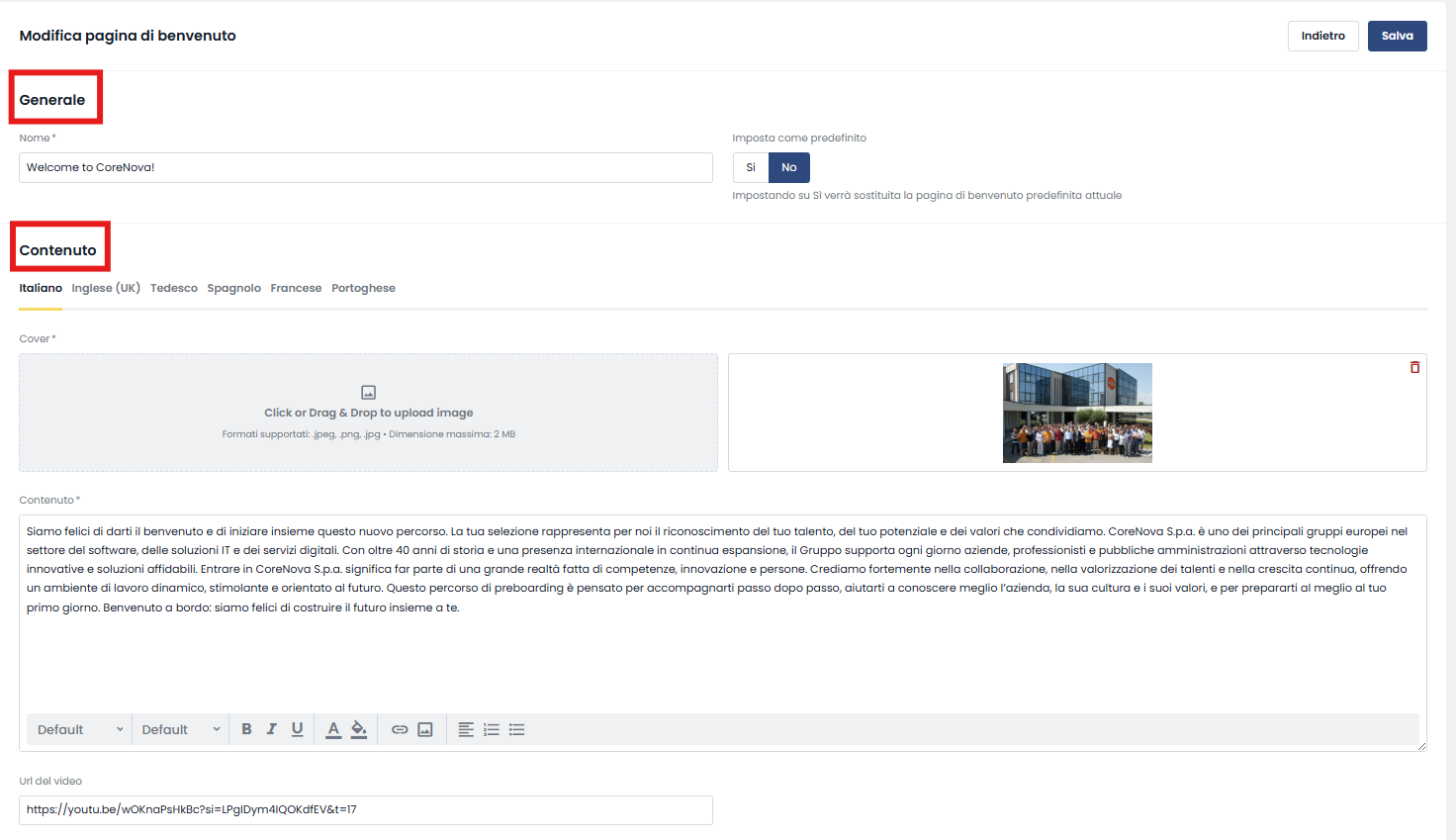This screenshot has width=1456, height=840.
Task: Click the "Contenuto" section heading above the tabs
Action: click(x=58, y=250)
